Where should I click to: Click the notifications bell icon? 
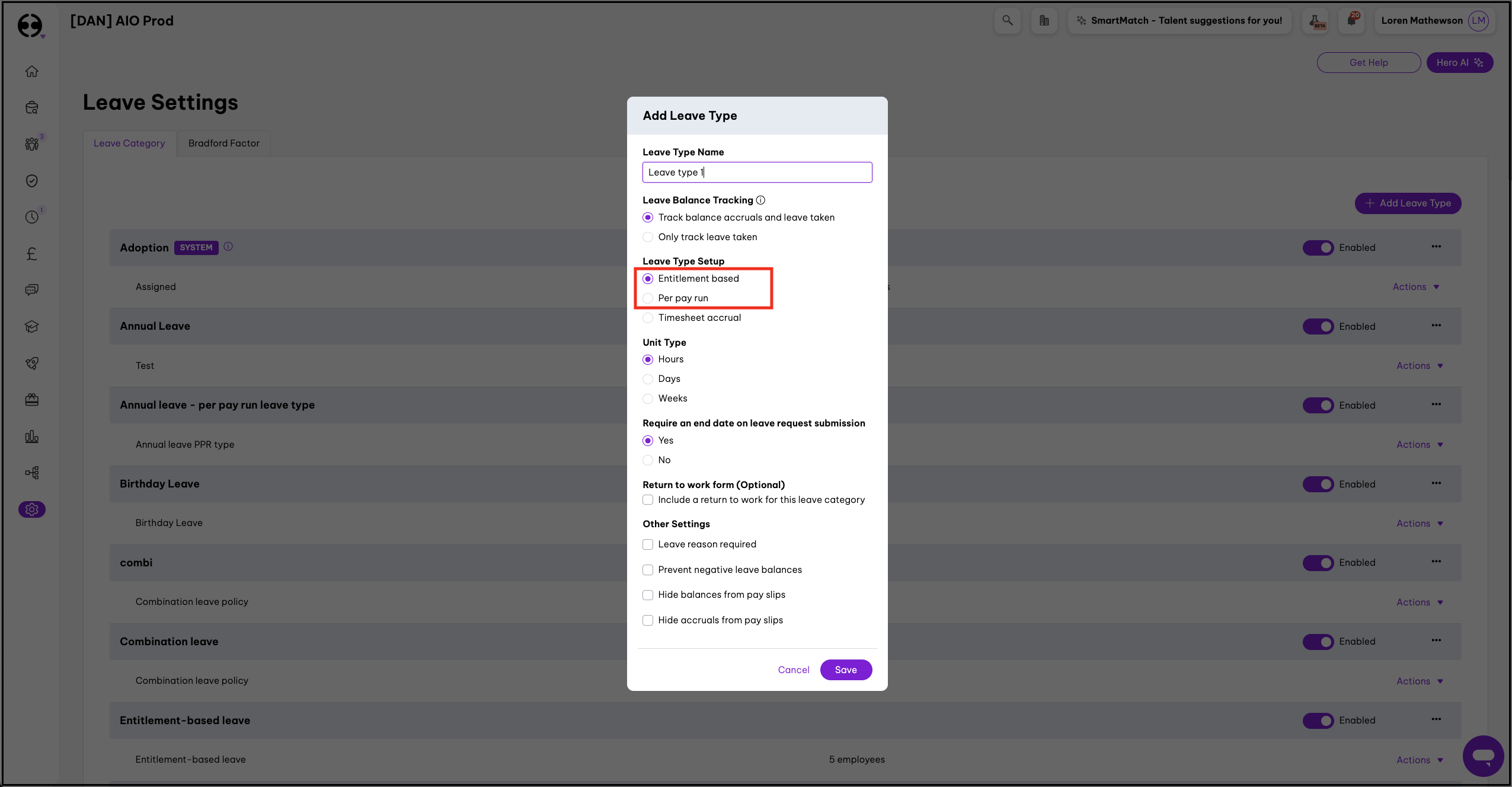(x=1351, y=21)
